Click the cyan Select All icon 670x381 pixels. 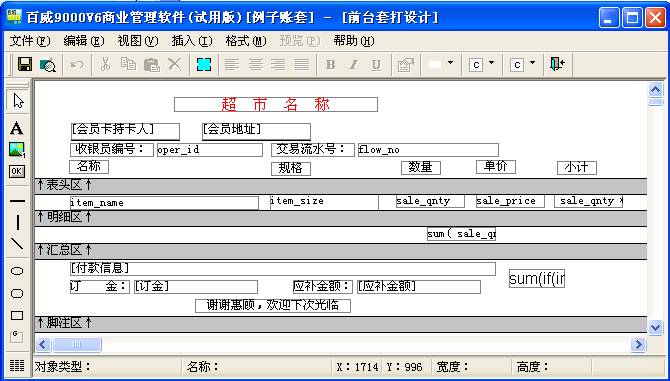(204, 64)
